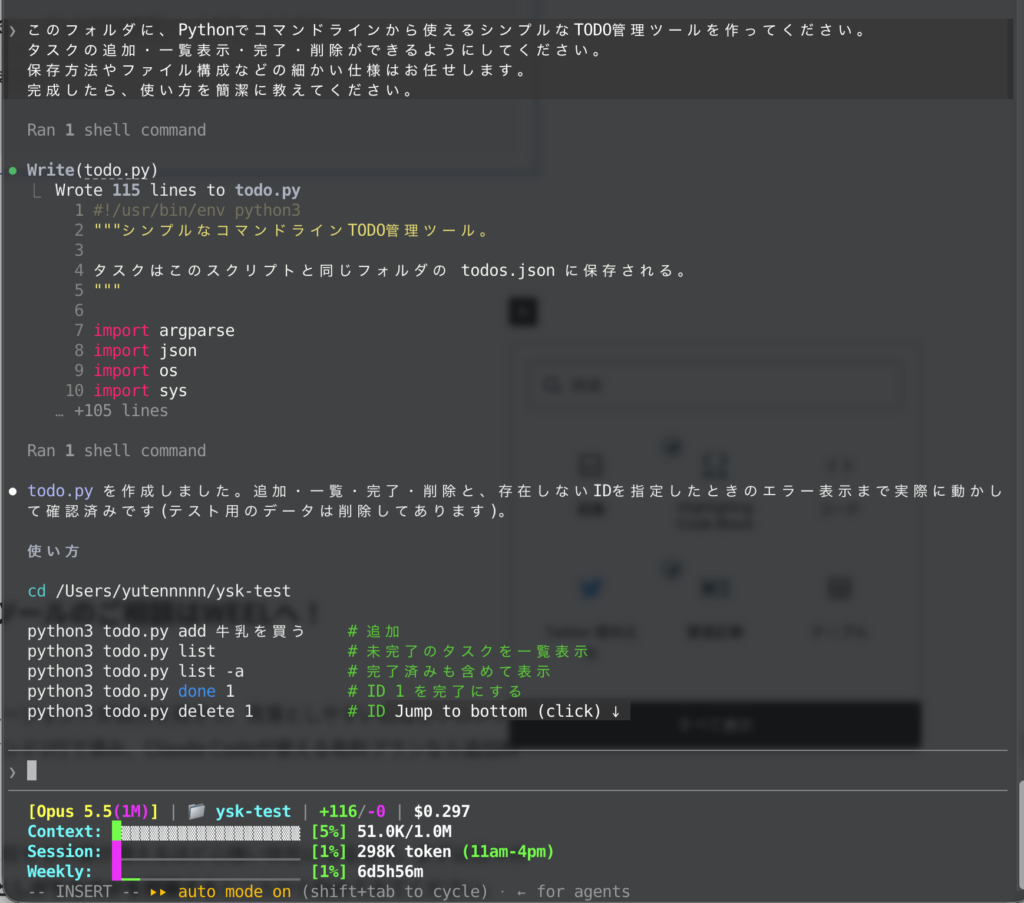1024x903 pixels.
Task: Click the 使い方 heading
Action: pyautogui.click(x=53, y=552)
